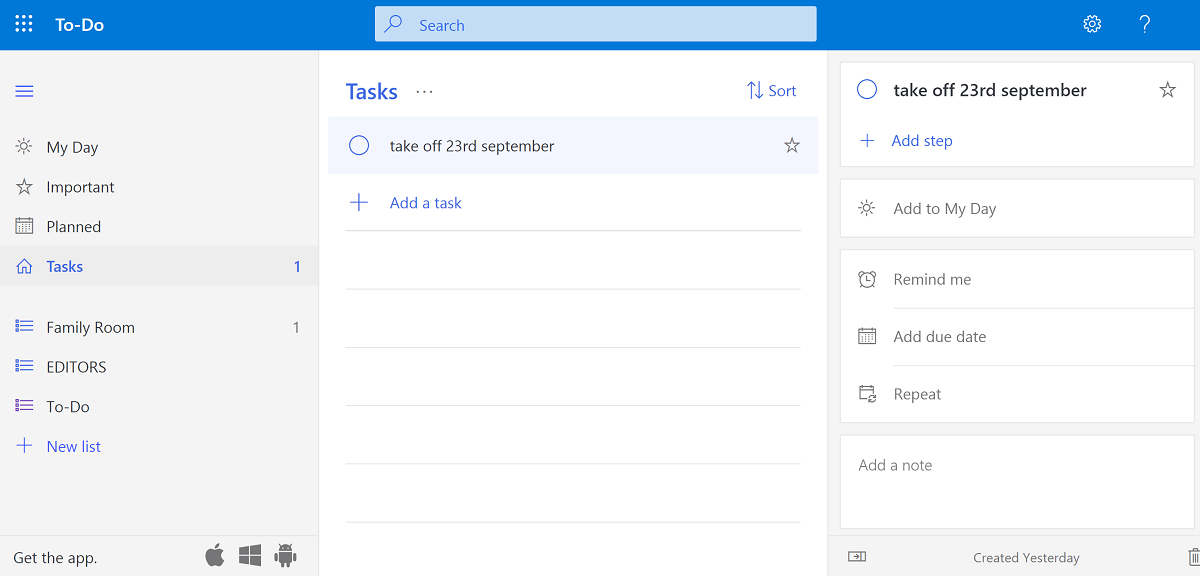1200x576 pixels.
Task: Mark the list-row task as important
Action: [x=792, y=146]
